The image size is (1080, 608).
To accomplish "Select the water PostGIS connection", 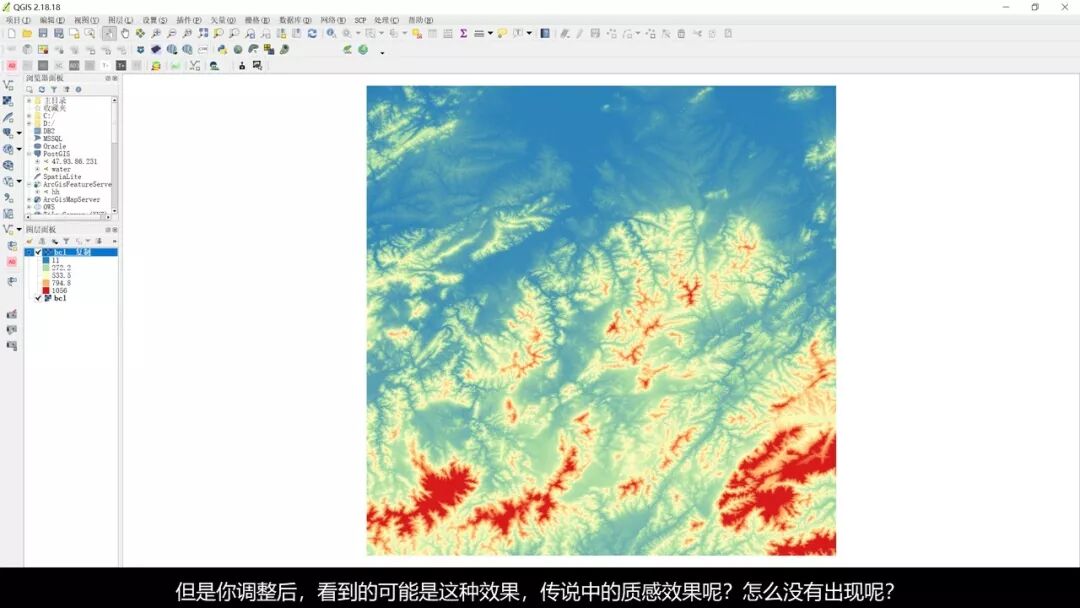I will coord(61,169).
